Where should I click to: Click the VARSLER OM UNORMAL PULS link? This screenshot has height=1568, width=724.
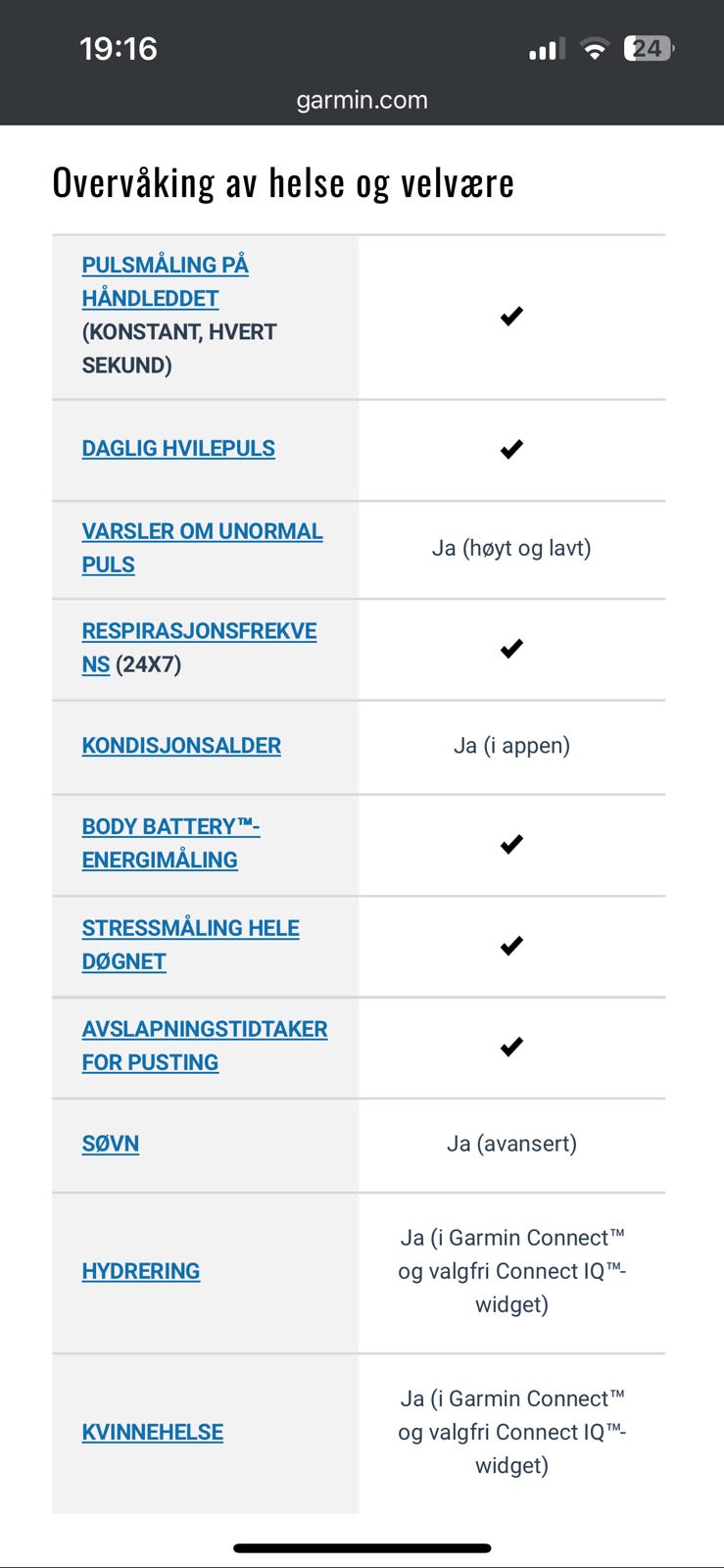(202, 547)
